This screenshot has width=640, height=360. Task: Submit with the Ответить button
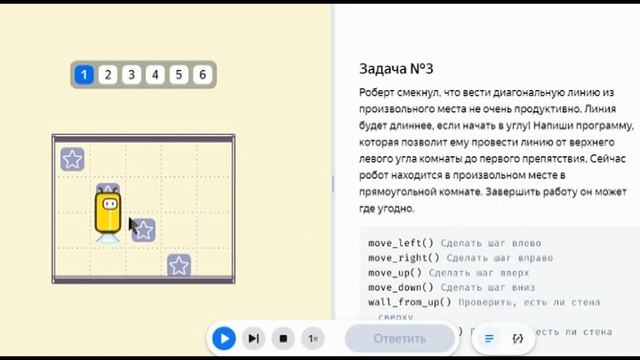400,338
